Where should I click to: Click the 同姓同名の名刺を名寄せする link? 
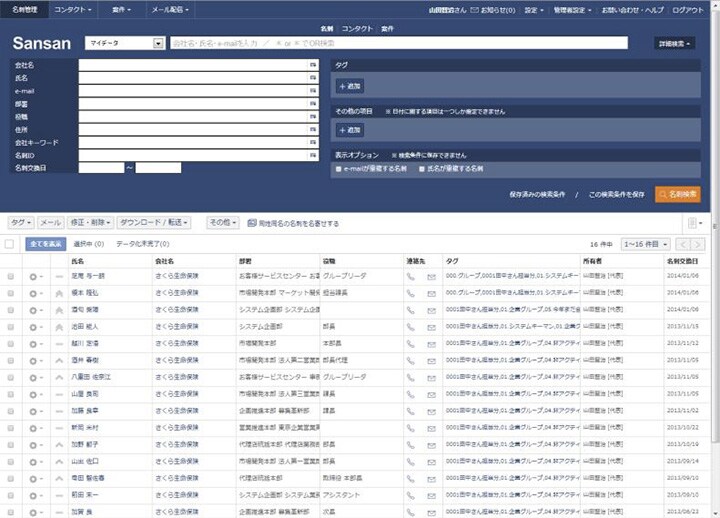[x=293, y=223]
